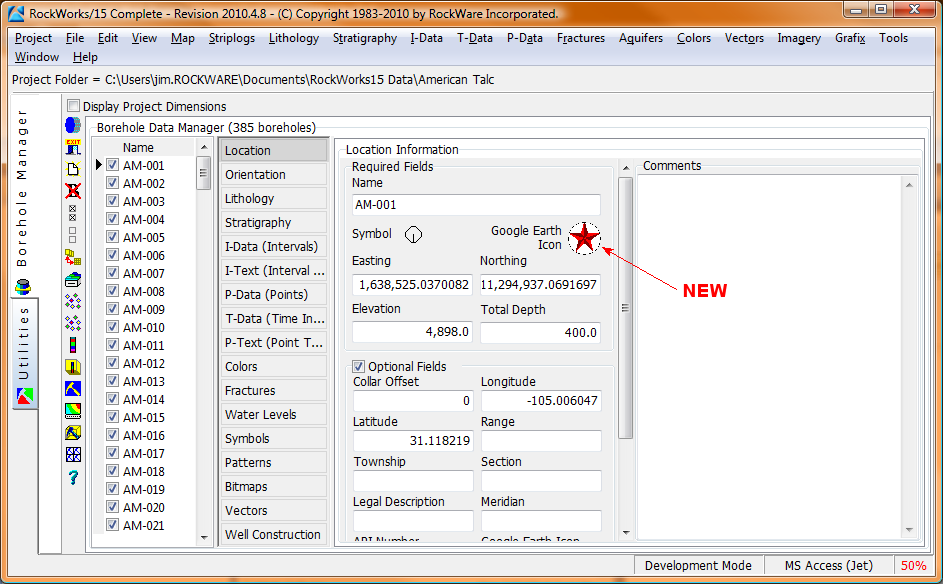Click the borehole symbol icon beside Symbol
943x584 pixels.
coord(414,234)
